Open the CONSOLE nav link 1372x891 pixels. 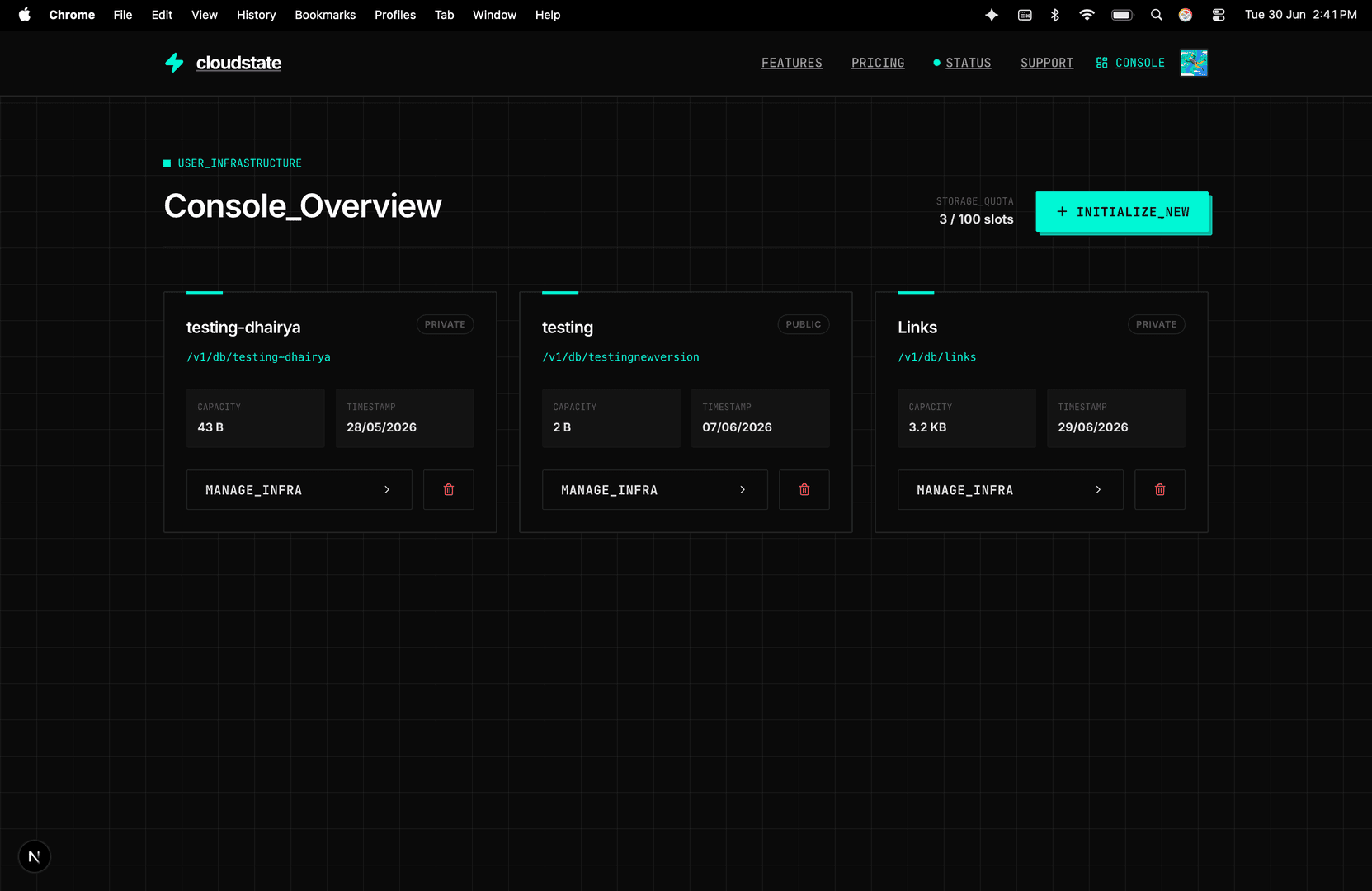(1140, 63)
